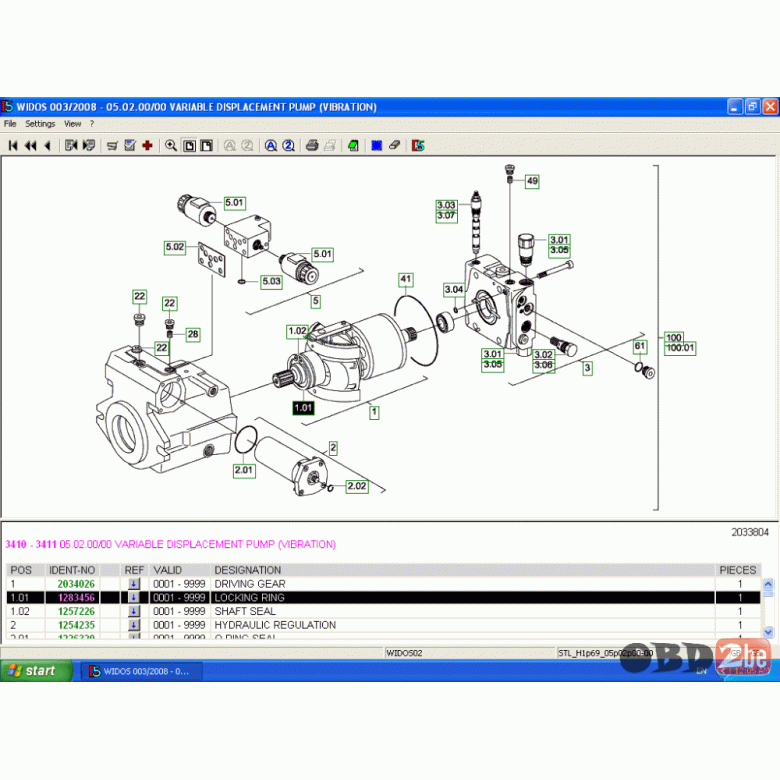The width and height of the screenshot is (780, 780).
Task: Click diagram label 41
Action: coord(406,279)
